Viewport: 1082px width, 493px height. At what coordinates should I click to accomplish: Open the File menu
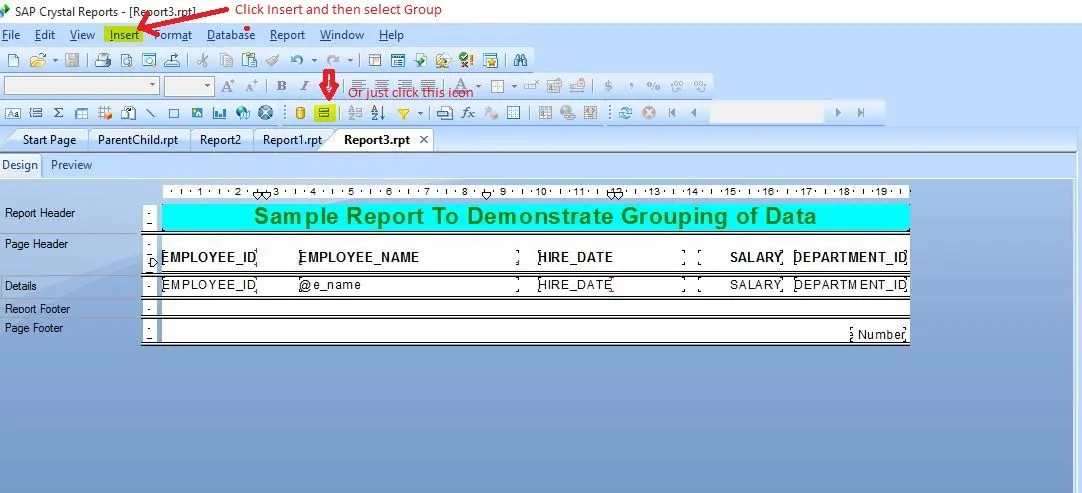click(x=11, y=35)
